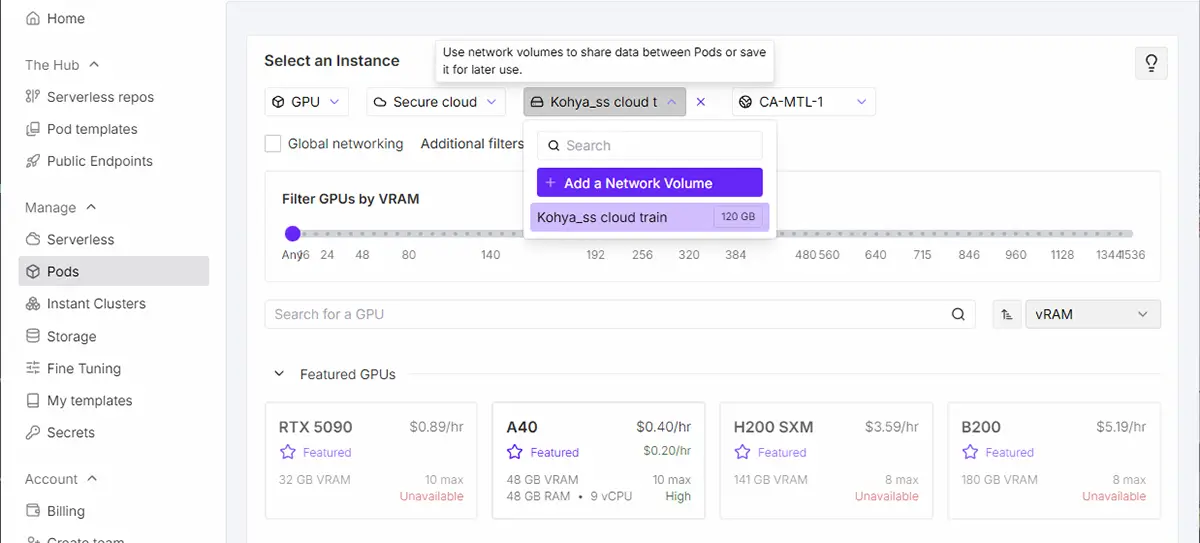Expand the CA-MTL-1 region dropdown
The width and height of the screenshot is (1200, 543).
point(803,102)
